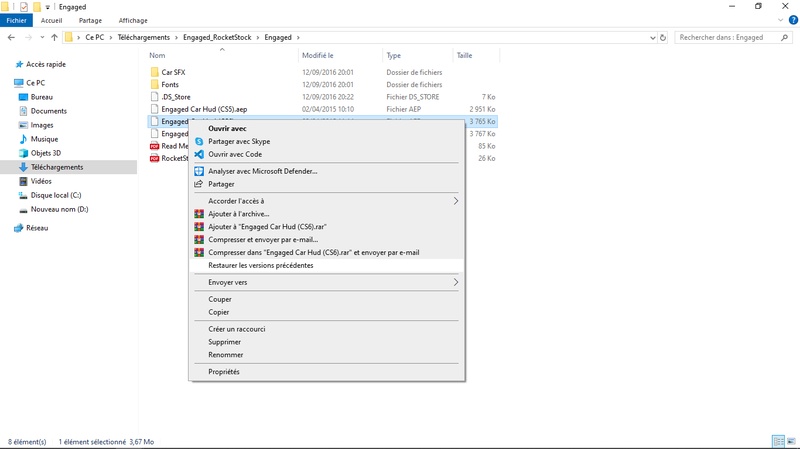Click the VS Code icon for Ouvrir avec Code

(199, 155)
